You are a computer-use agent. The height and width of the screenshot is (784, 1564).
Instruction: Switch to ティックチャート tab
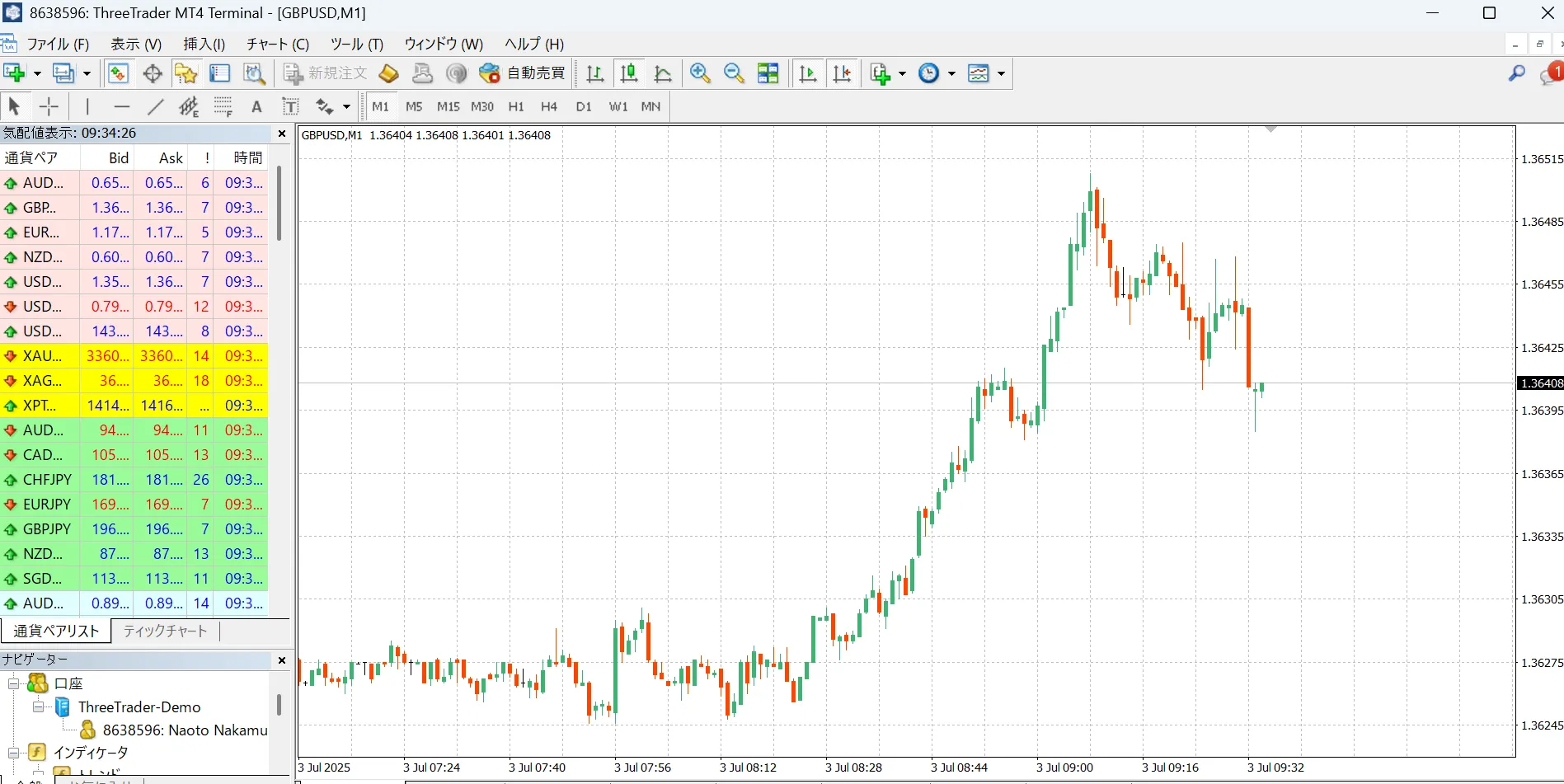coord(165,631)
